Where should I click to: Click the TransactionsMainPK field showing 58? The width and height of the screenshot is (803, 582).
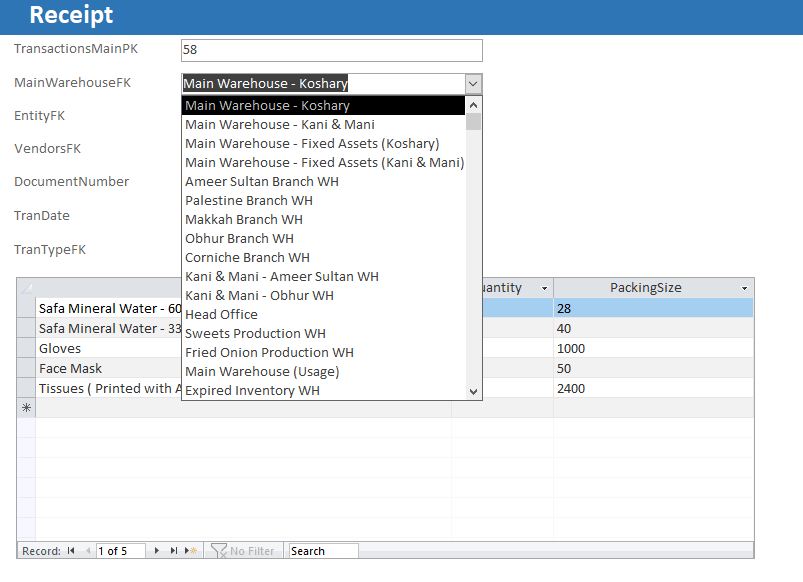click(331, 50)
